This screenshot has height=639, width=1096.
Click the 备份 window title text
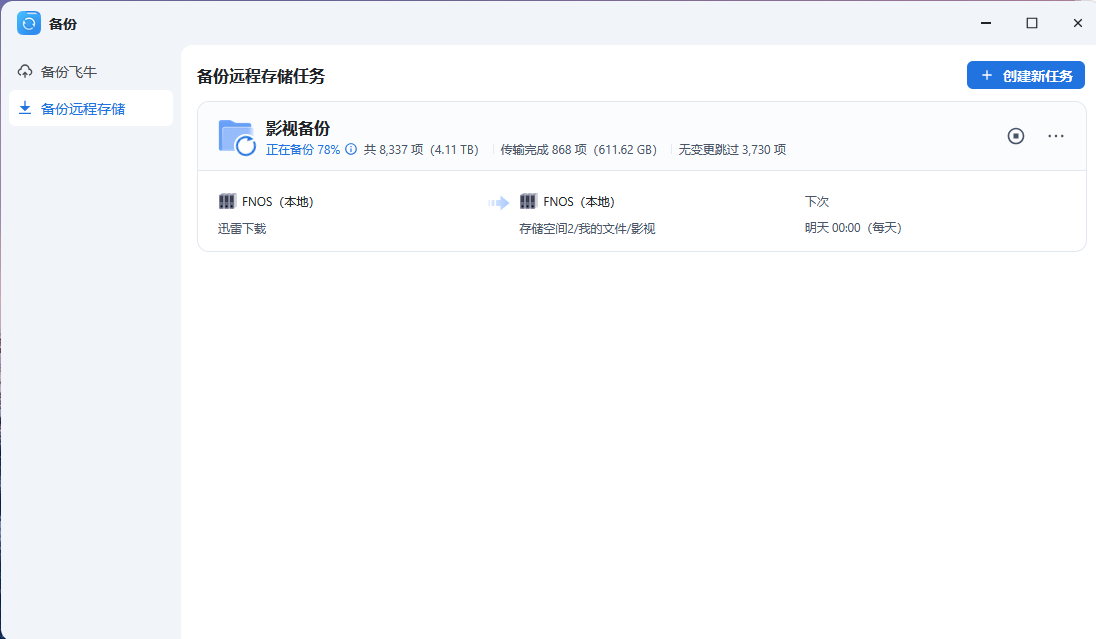[63, 24]
